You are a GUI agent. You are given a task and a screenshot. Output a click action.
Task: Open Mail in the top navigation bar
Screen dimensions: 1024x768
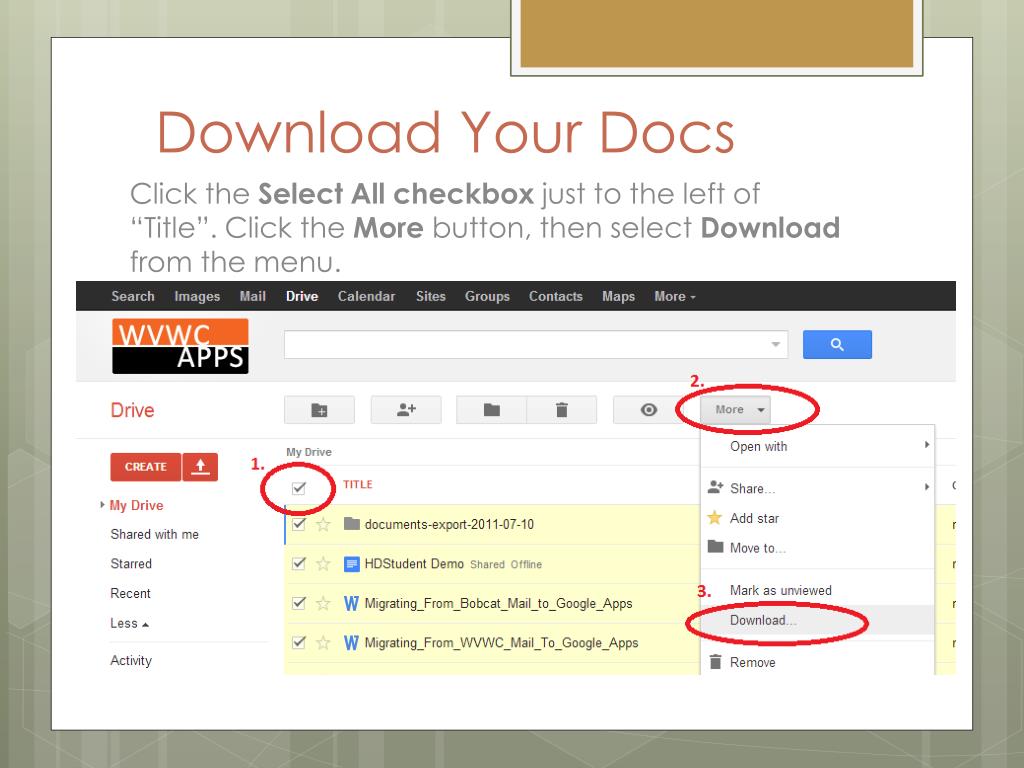point(253,296)
